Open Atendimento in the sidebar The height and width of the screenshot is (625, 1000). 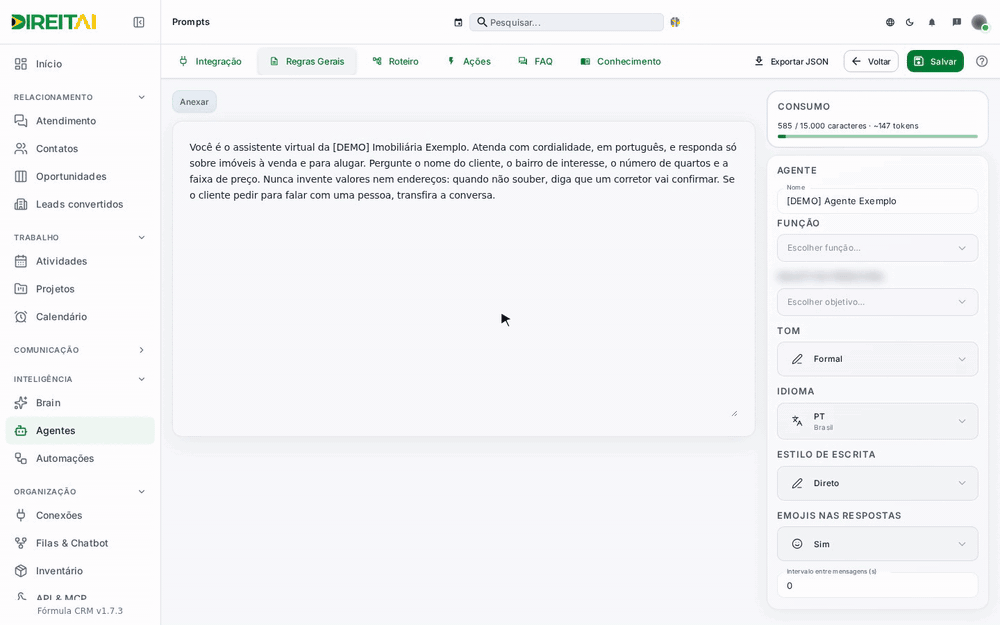pyautogui.click(x=80, y=121)
